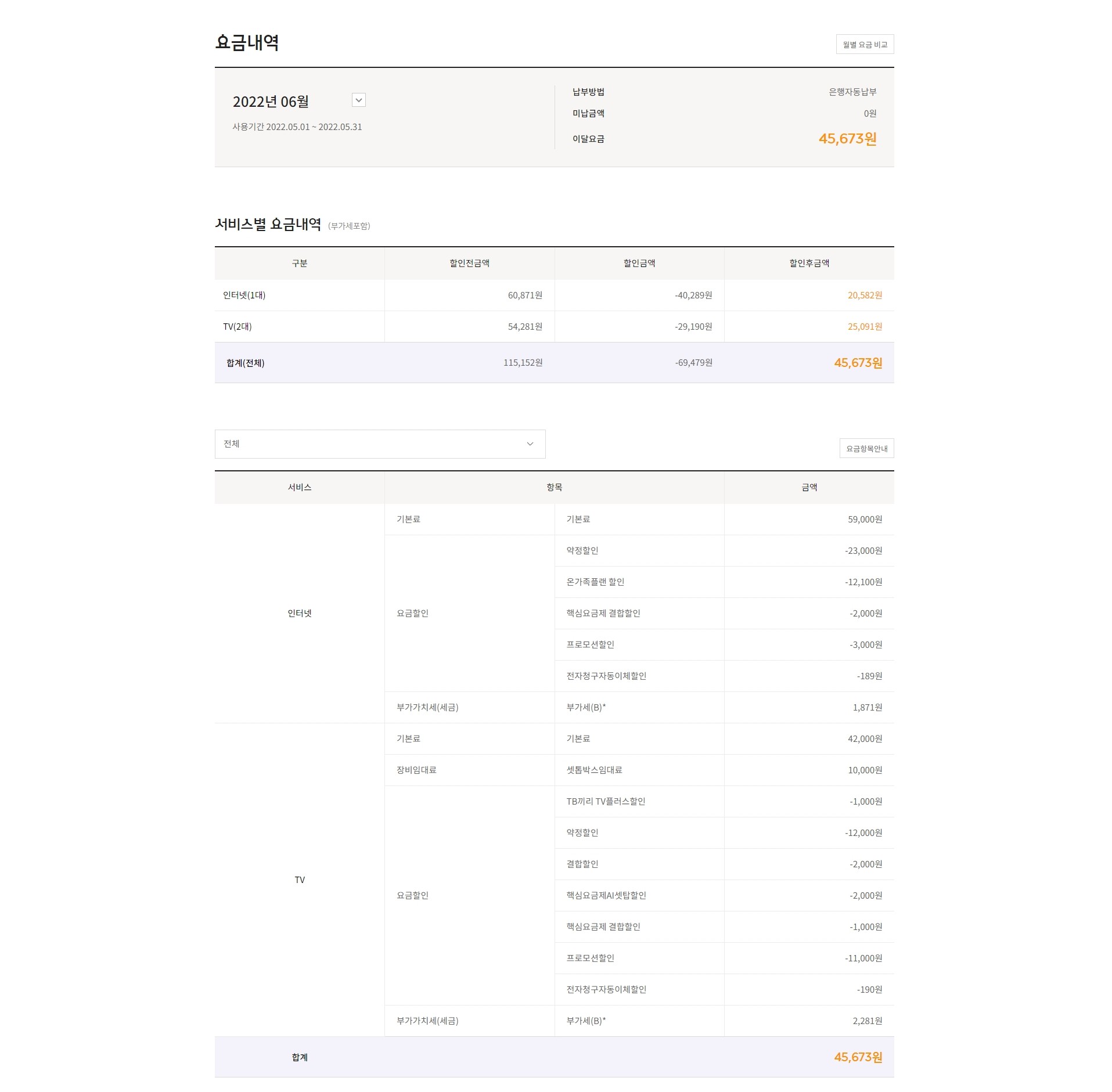Screen dimensions: 1112x1092
Task: Open the 2022년 06월 month selector
Action: (x=272, y=101)
